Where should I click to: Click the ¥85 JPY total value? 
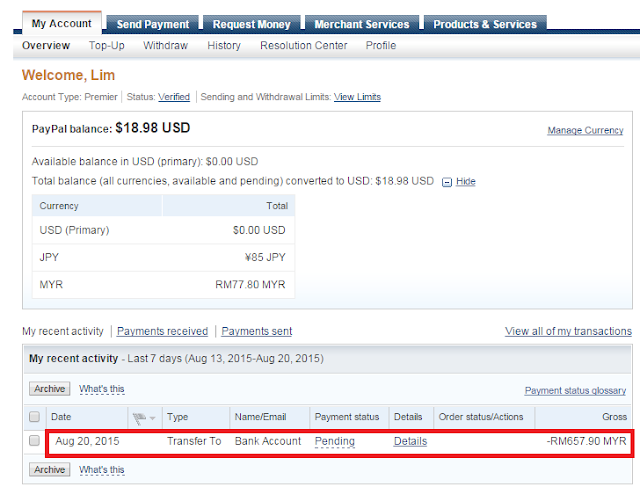(x=265, y=258)
